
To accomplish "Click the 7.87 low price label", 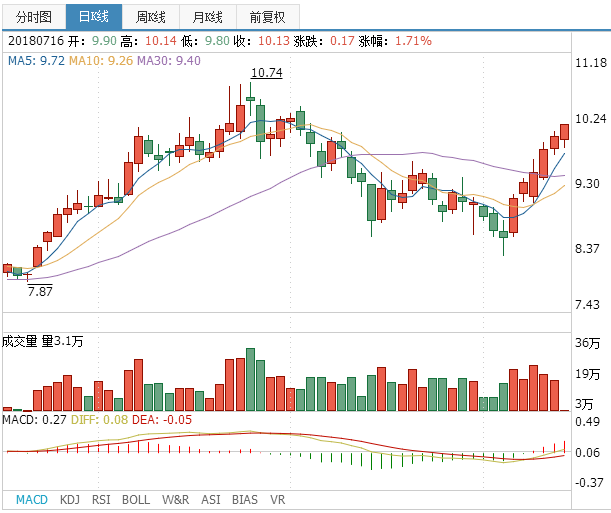I will coord(40,291).
